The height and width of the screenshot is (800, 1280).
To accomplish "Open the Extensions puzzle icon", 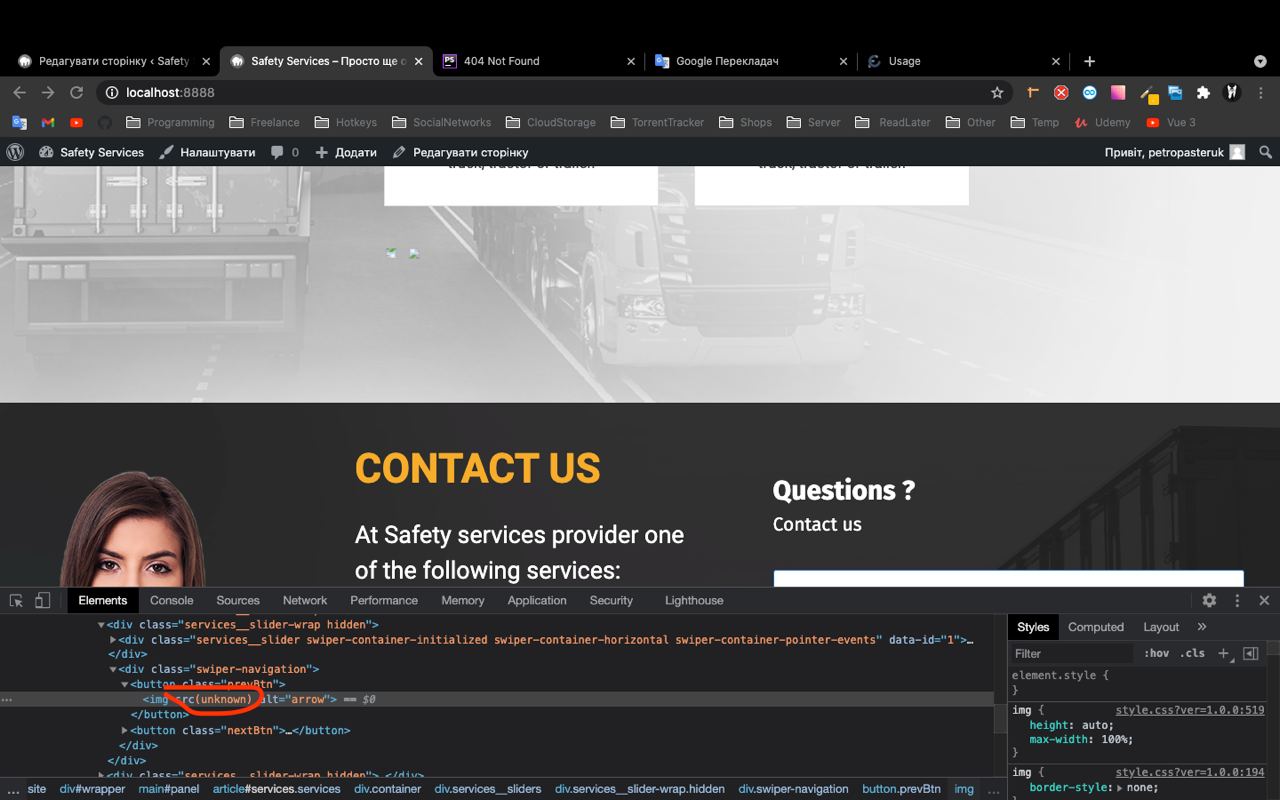I will 1204,92.
